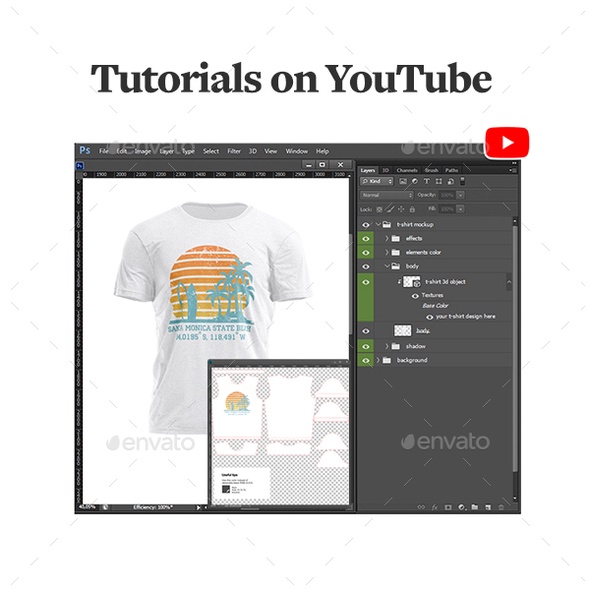Select the adjustment layer filter icon
This screenshot has height=590, width=590.
[x=414, y=181]
